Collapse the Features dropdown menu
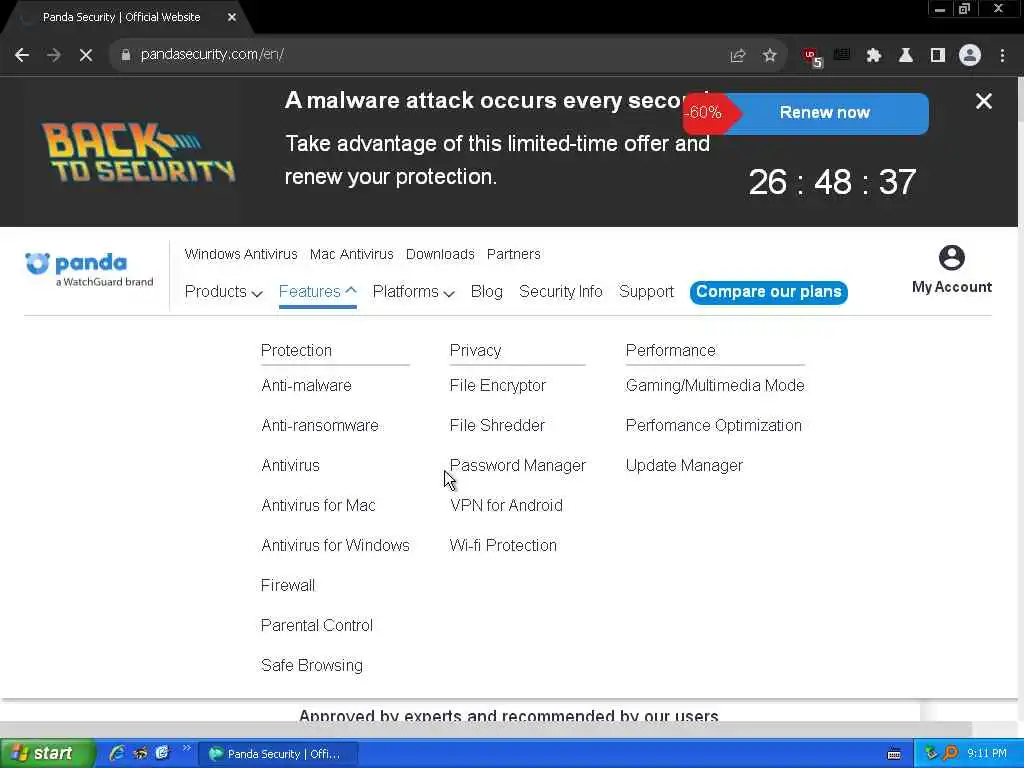The height and width of the screenshot is (768, 1024). pos(317,292)
